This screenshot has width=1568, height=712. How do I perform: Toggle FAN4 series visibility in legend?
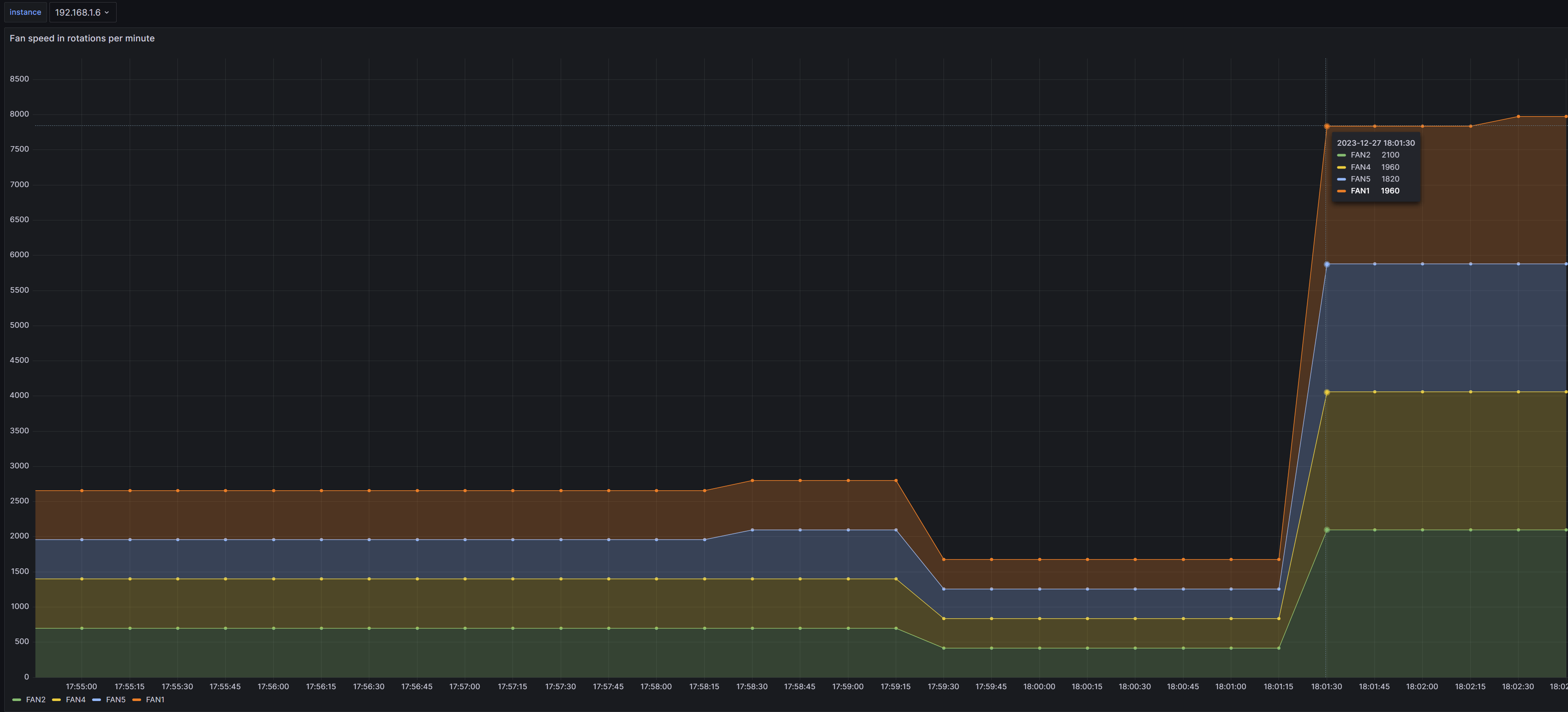[x=76, y=700]
